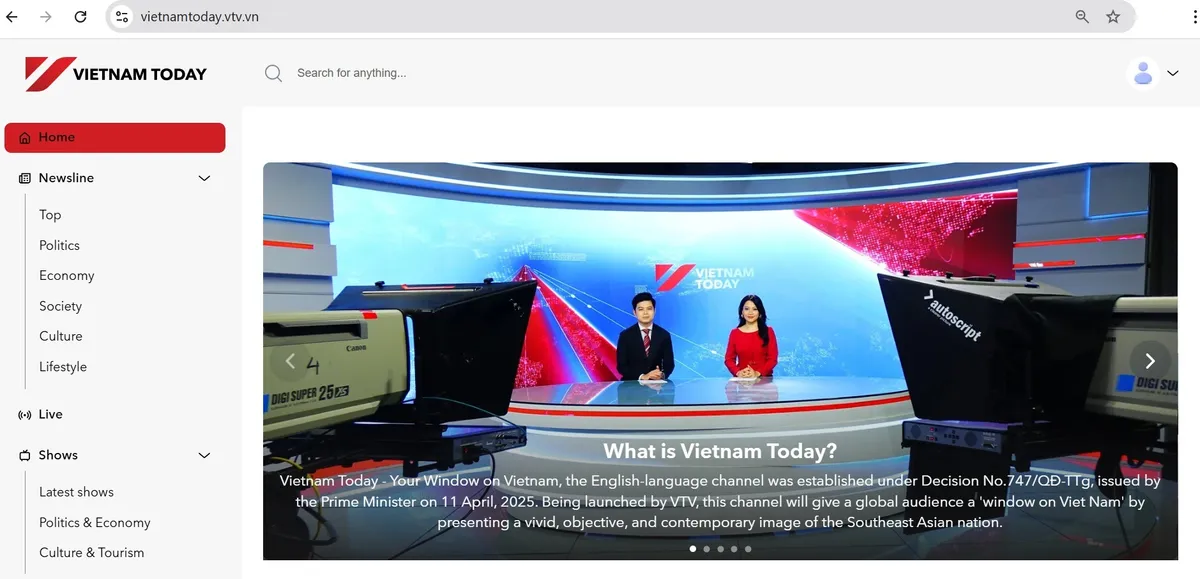Screen dimensions: 1200x579
Task: Reload the page with the refresh icon
Action: [81, 17]
